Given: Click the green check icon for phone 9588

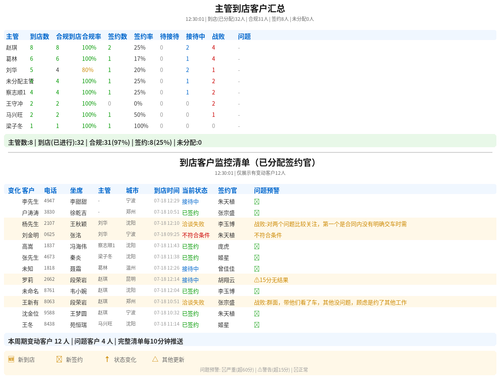Looking at the screenshot, I should pyautogui.click(x=256, y=313).
